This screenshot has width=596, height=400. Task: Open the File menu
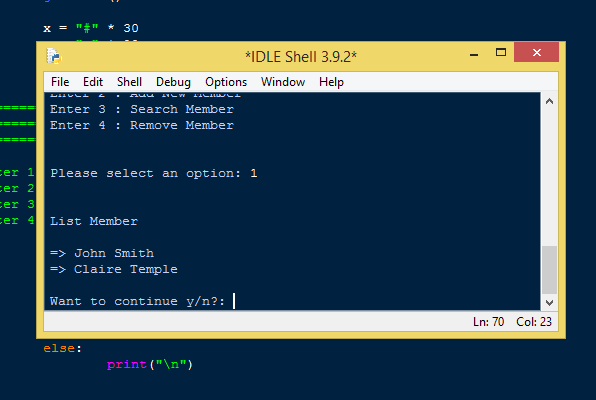point(60,82)
